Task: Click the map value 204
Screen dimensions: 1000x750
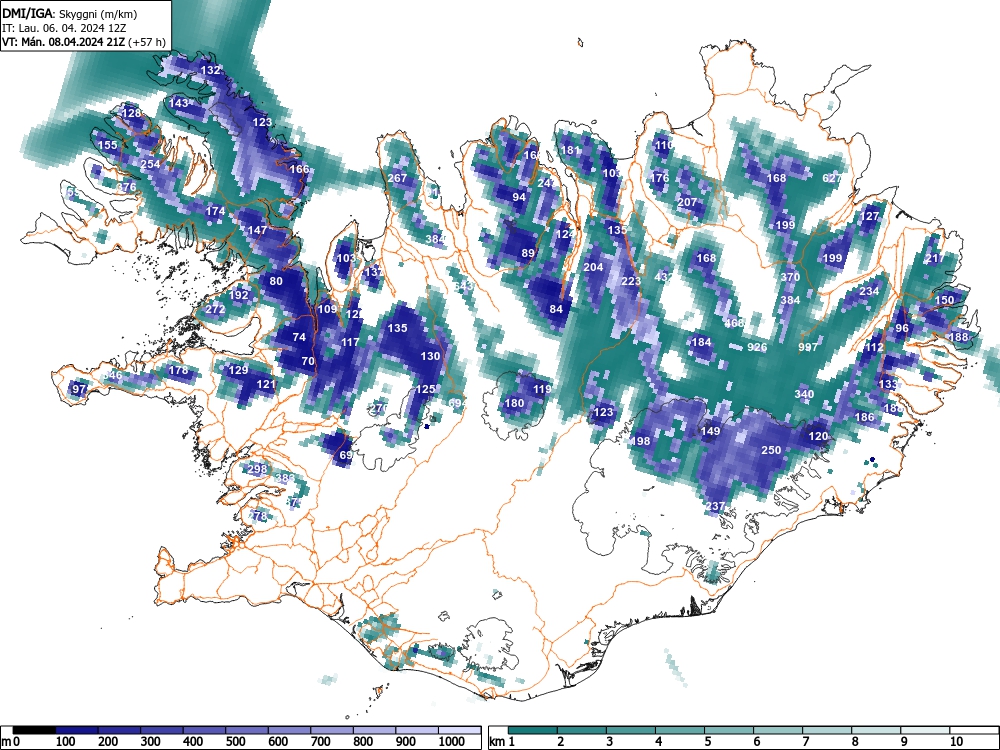Action: tap(593, 267)
